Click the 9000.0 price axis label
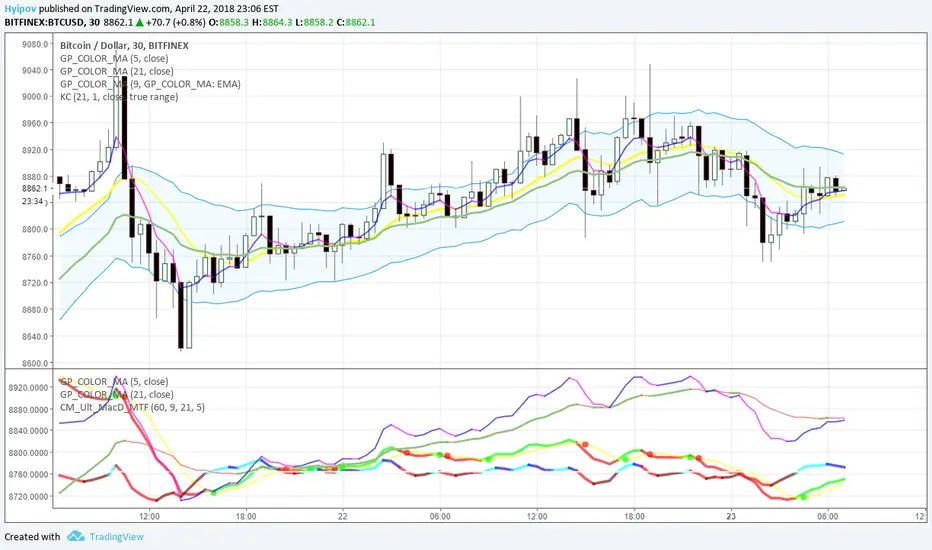The image size is (932, 550). [34, 96]
